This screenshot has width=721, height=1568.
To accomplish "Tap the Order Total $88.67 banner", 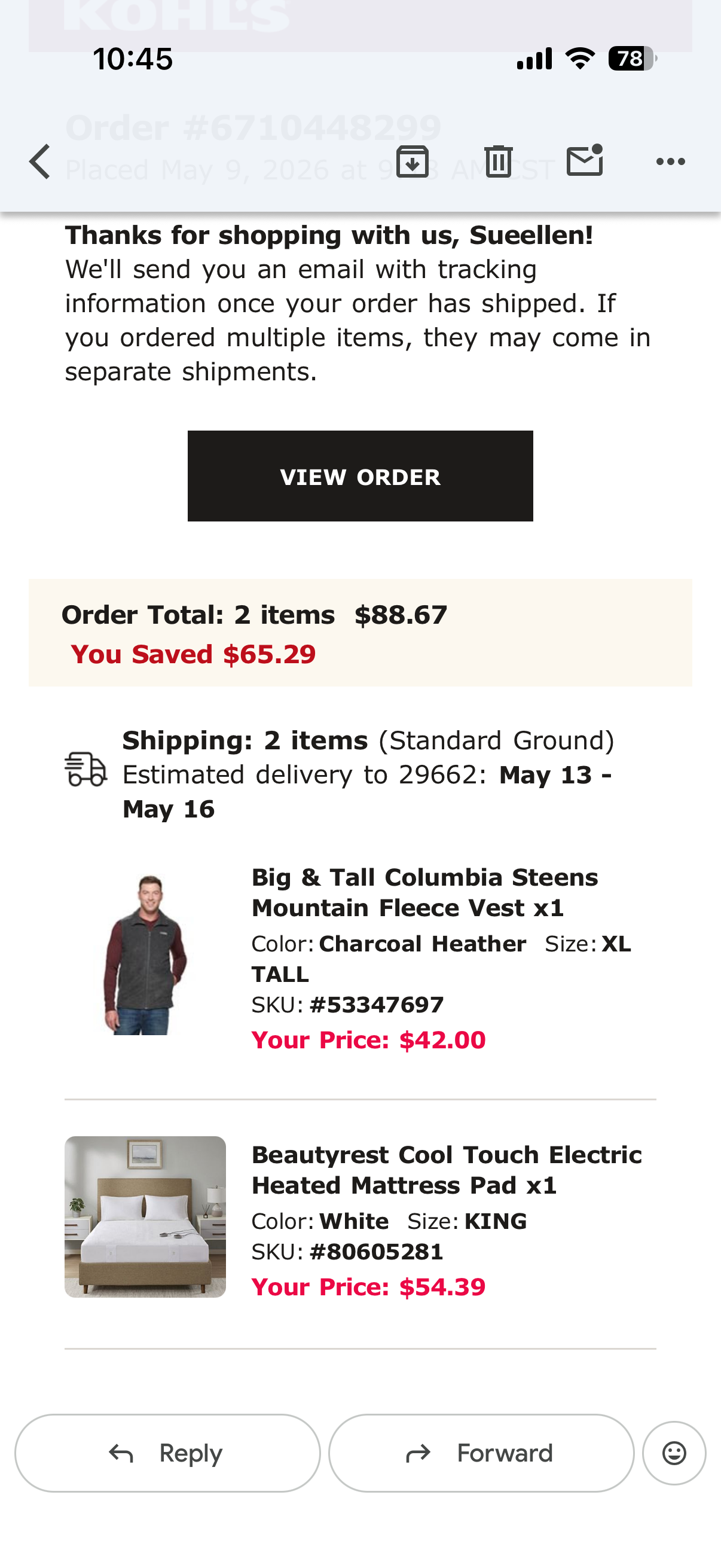I will (360, 633).
